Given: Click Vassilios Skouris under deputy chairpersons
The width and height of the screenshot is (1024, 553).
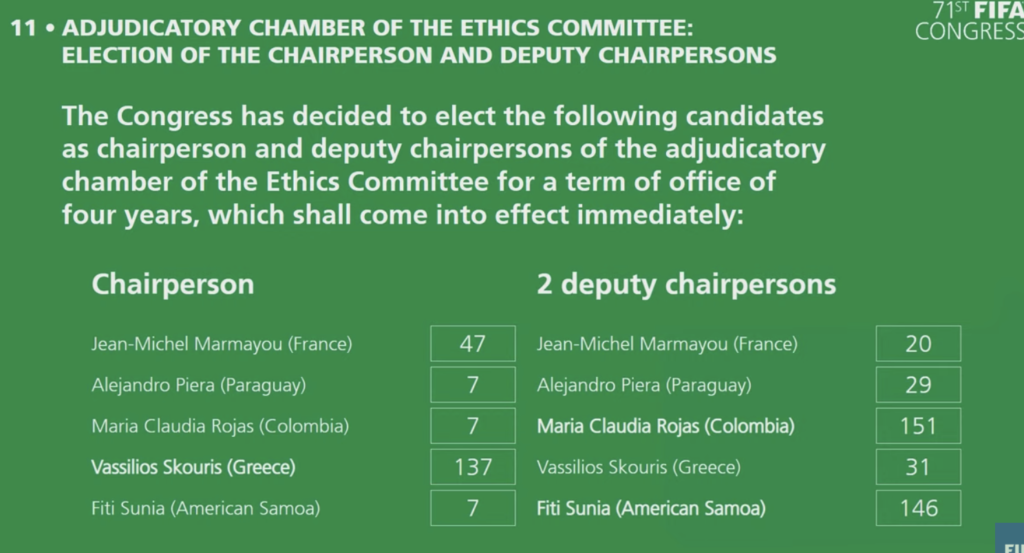Looking at the screenshot, I should coord(639,467).
